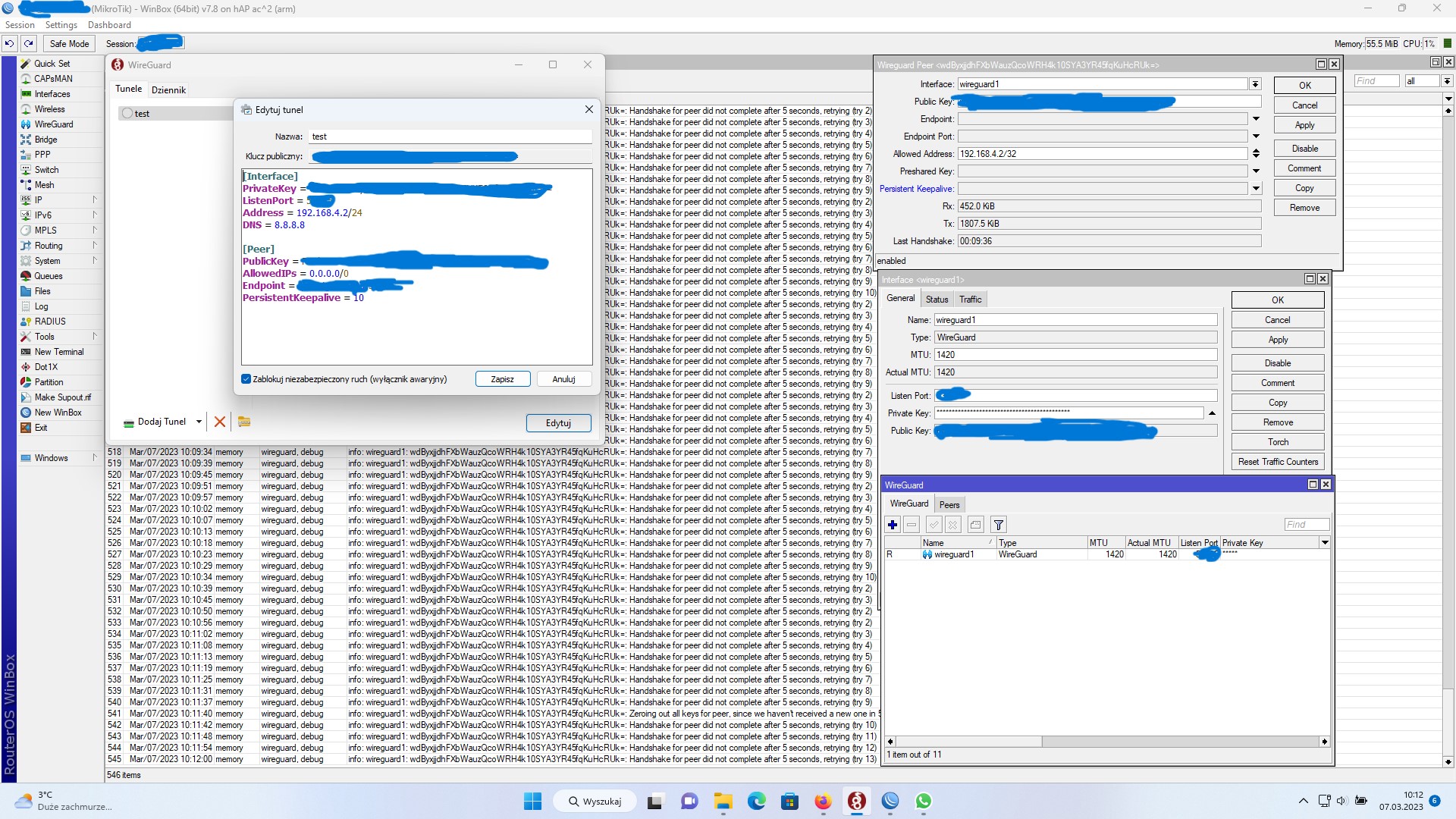1456x819 pixels.
Task: Toggle the Safe Mode button
Action: click(x=69, y=44)
